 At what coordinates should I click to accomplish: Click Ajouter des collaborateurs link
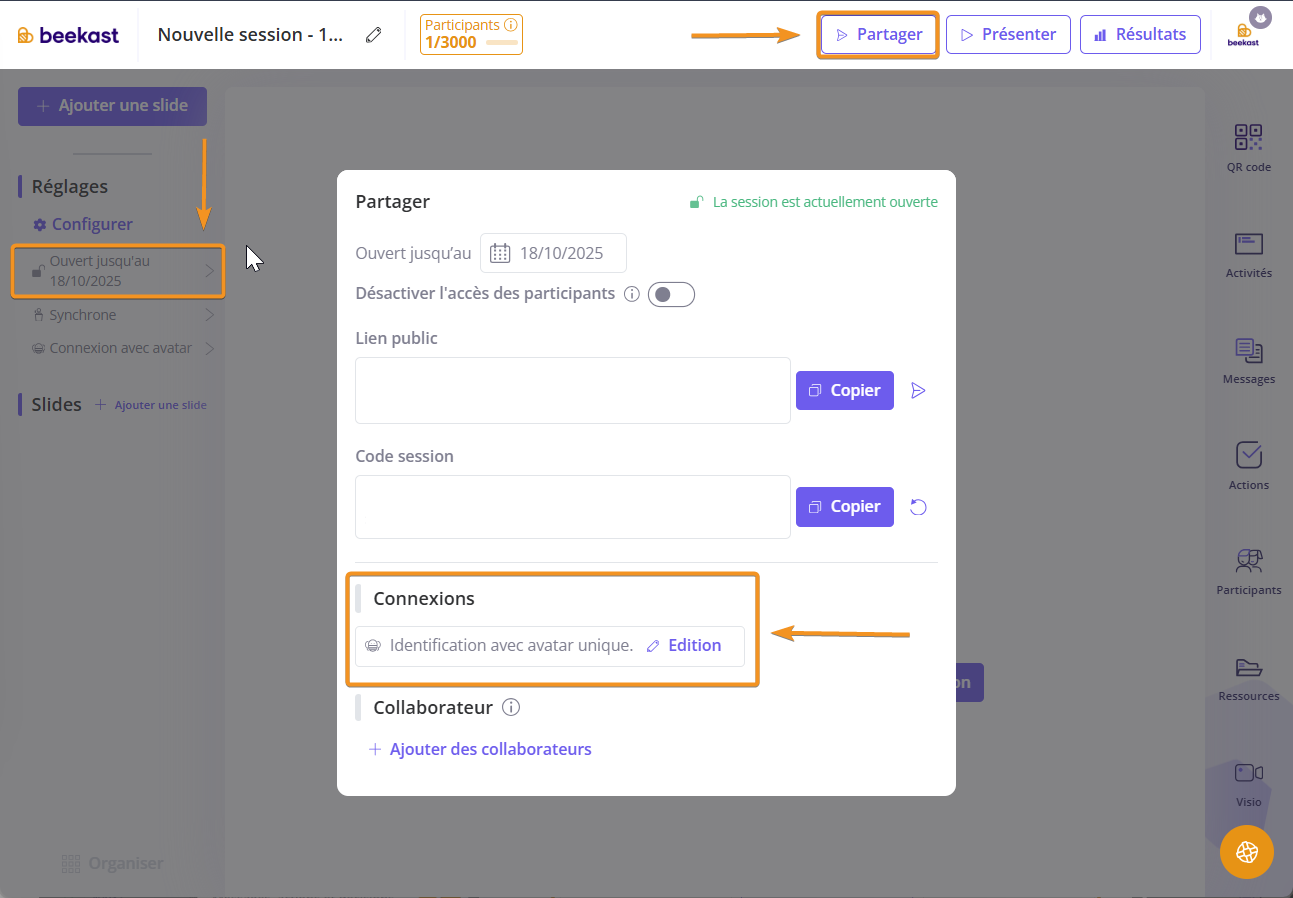click(490, 749)
